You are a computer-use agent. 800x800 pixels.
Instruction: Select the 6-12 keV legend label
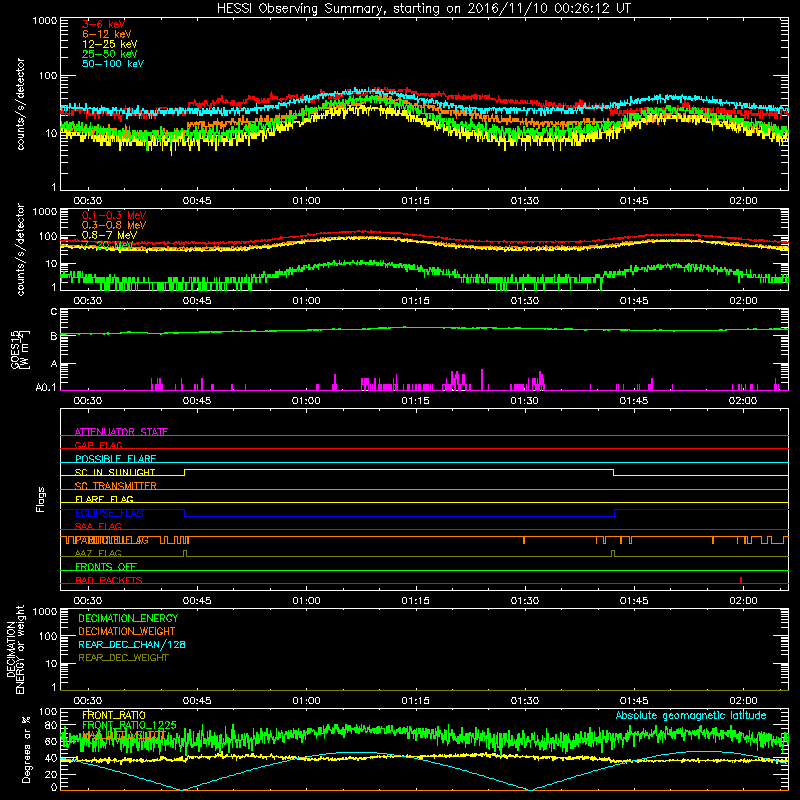tap(106, 34)
